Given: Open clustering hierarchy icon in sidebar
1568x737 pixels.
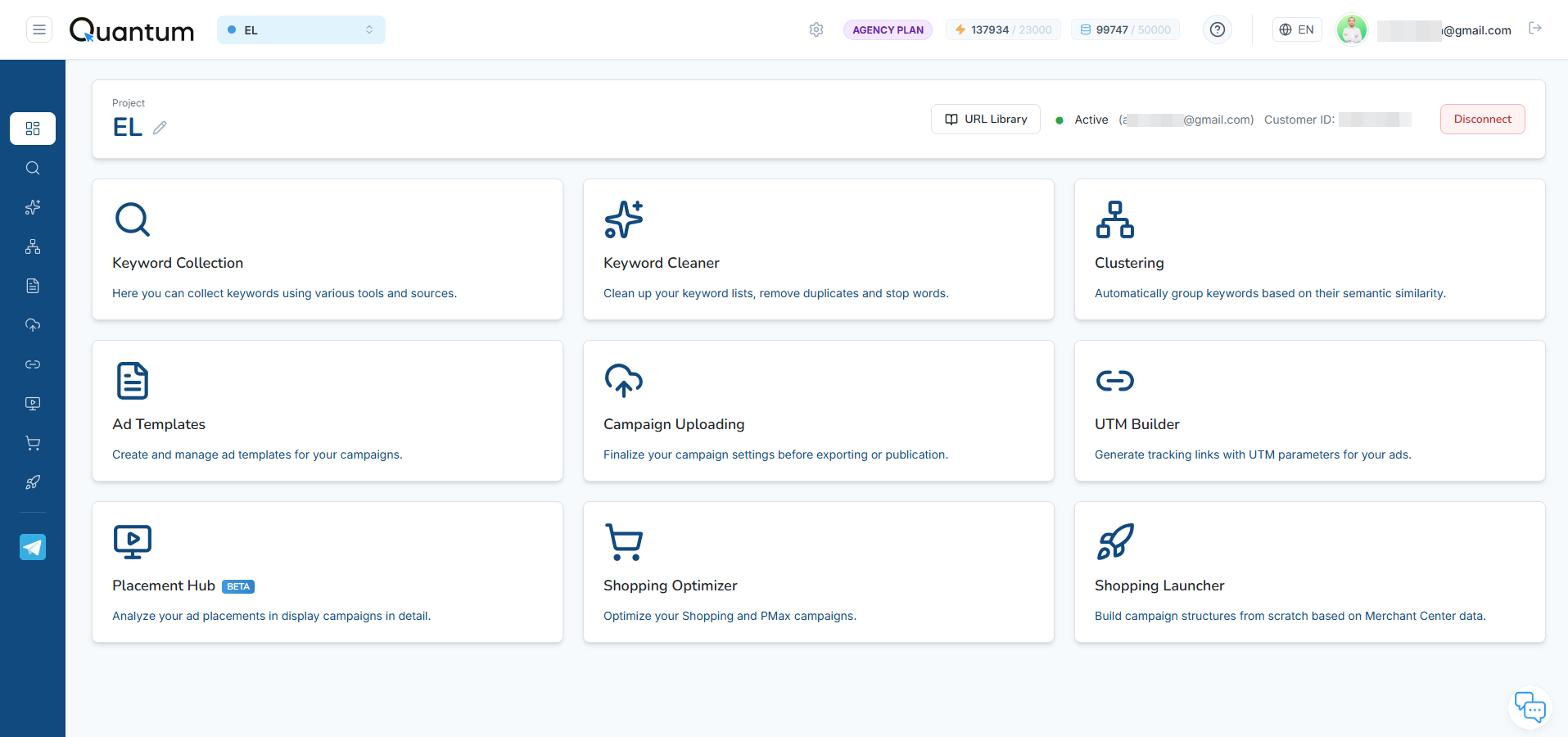Looking at the screenshot, I should [33, 246].
